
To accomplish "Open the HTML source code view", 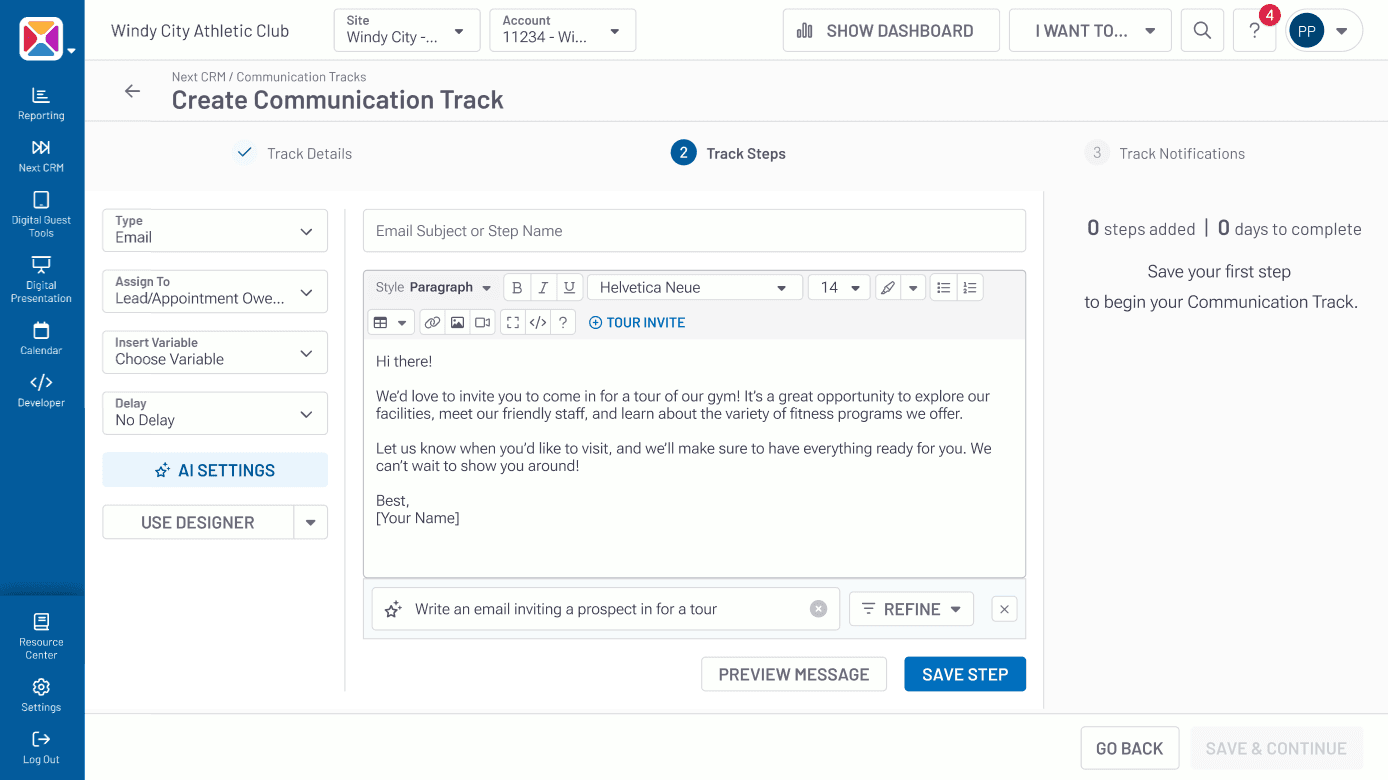I will coord(538,321).
